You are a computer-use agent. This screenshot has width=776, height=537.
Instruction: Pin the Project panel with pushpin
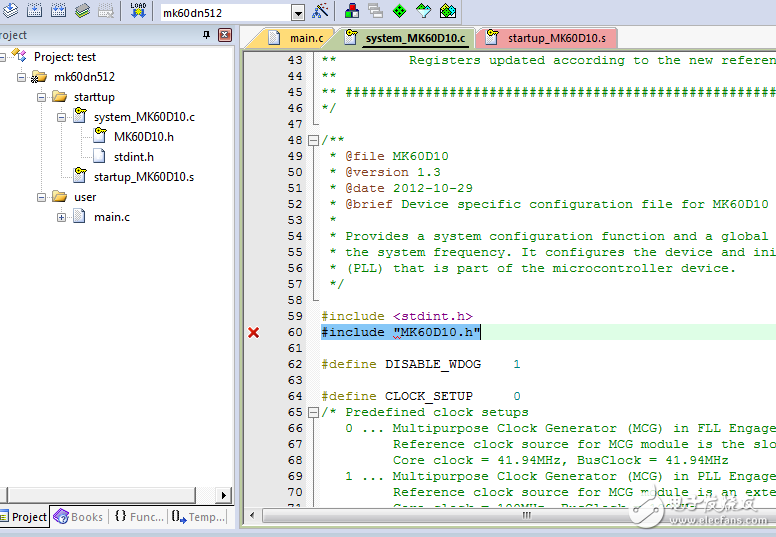point(207,35)
